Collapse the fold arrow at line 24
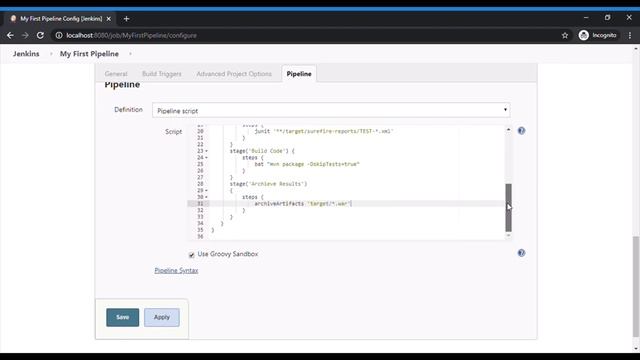640x360 pixels. [206, 158]
